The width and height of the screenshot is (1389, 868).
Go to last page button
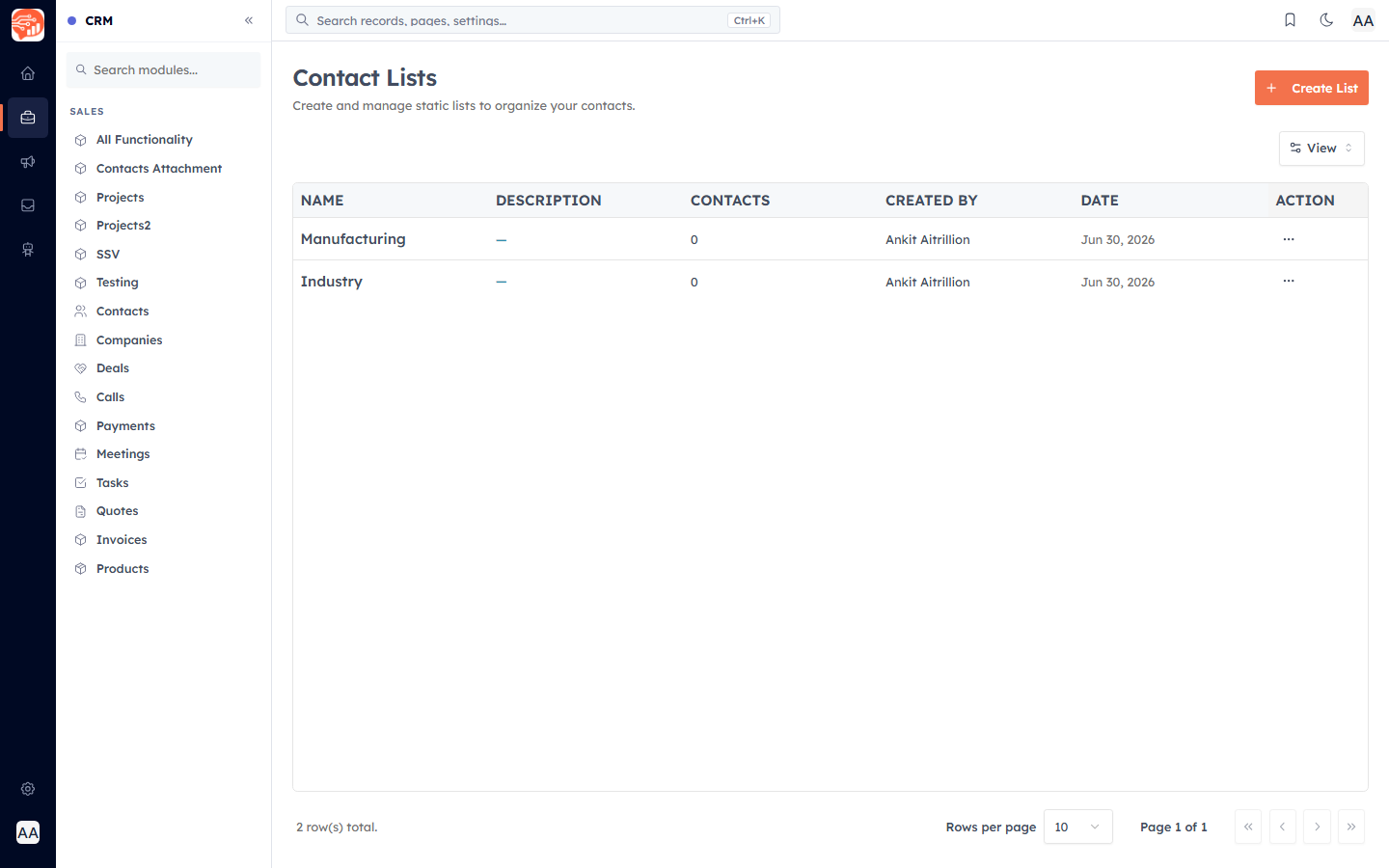tap(1351, 827)
